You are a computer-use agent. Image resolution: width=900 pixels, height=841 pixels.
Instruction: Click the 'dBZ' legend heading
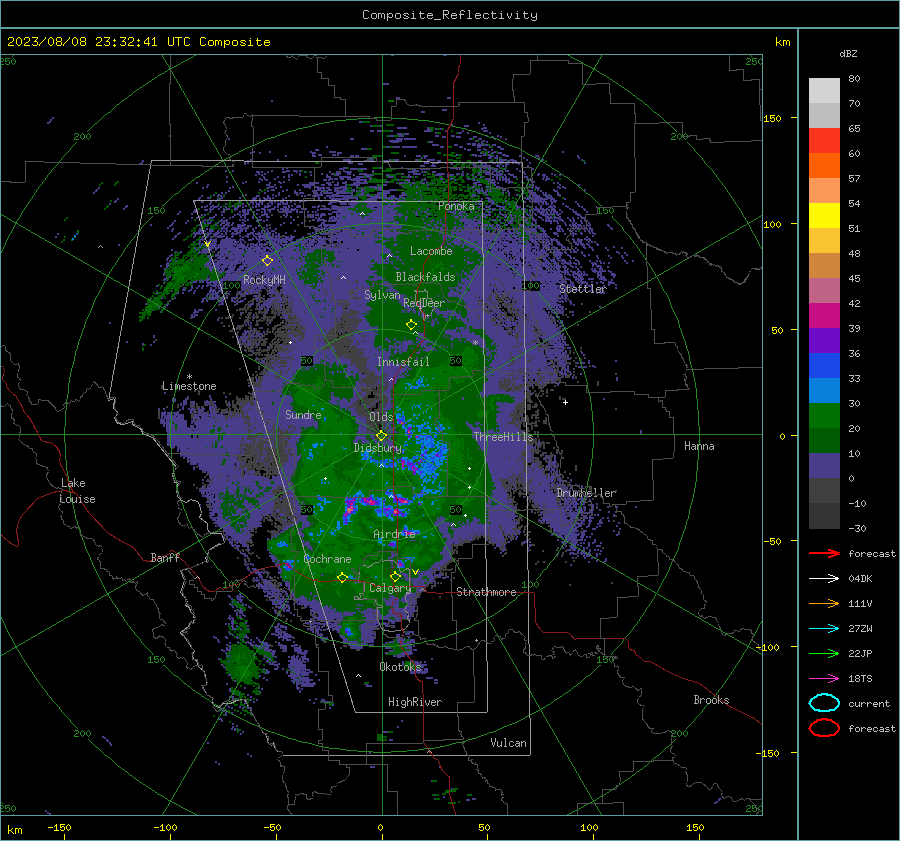pyautogui.click(x=848, y=53)
